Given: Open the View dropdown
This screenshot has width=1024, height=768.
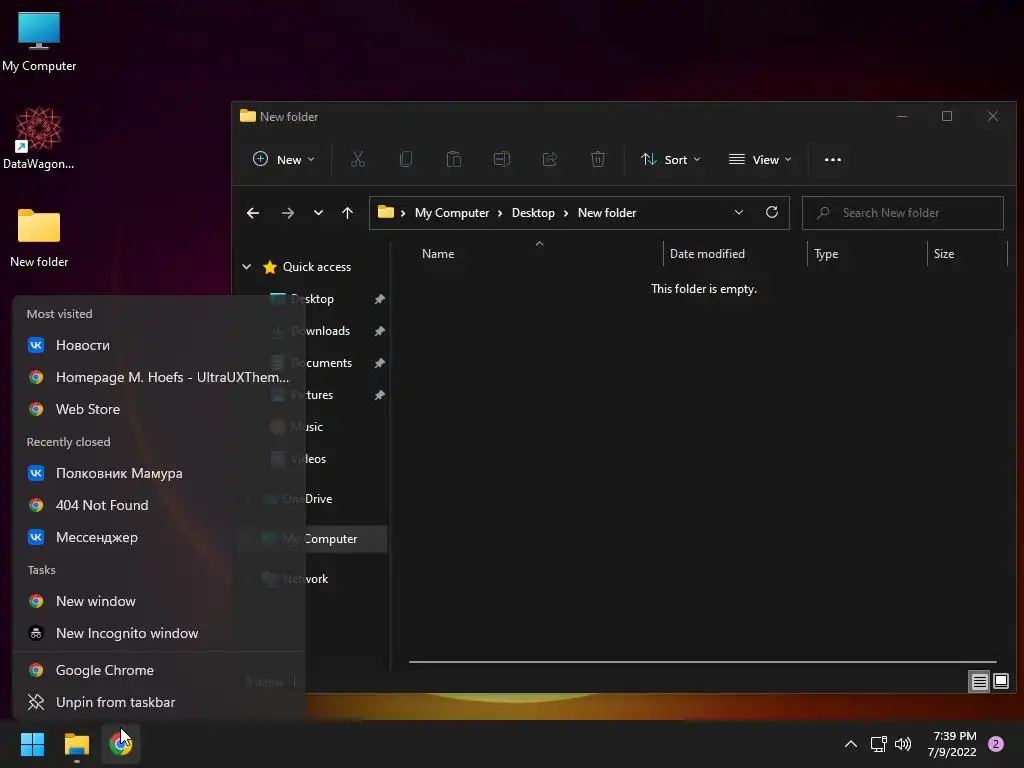Looking at the screenshot, I should coord(760,159).
